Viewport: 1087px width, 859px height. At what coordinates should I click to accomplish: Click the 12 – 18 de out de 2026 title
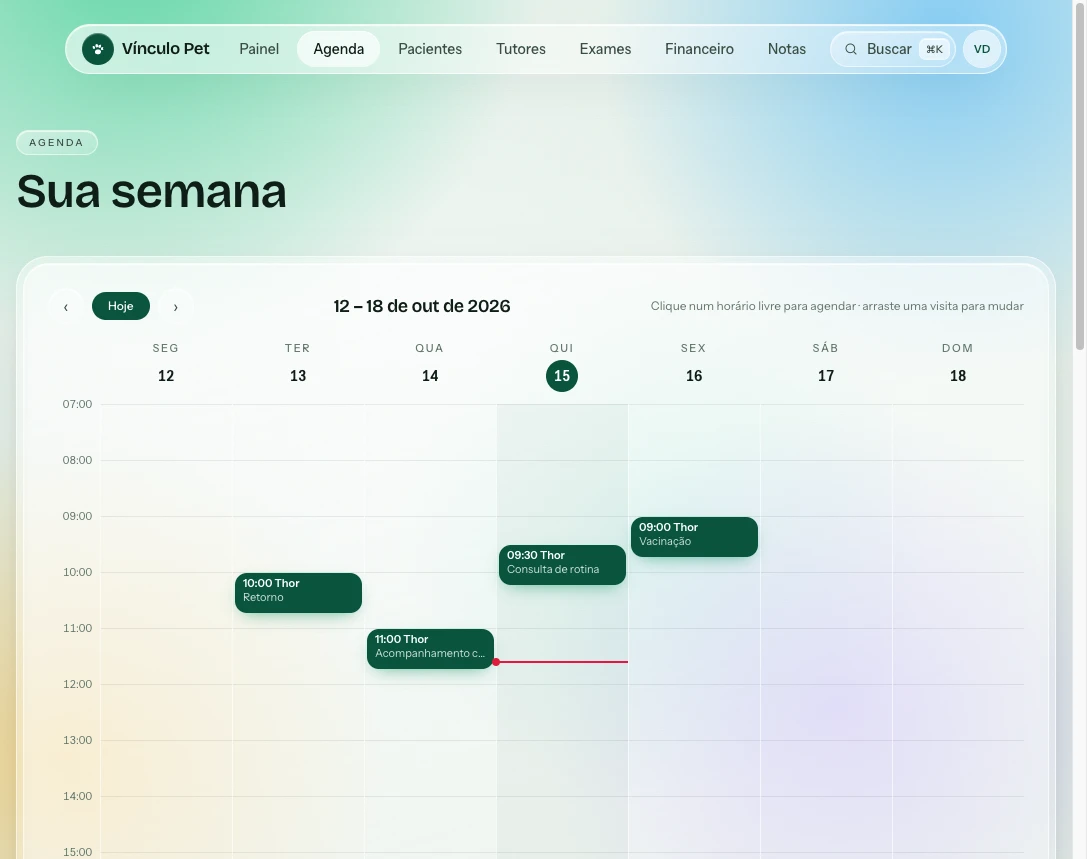pos(421,306)
